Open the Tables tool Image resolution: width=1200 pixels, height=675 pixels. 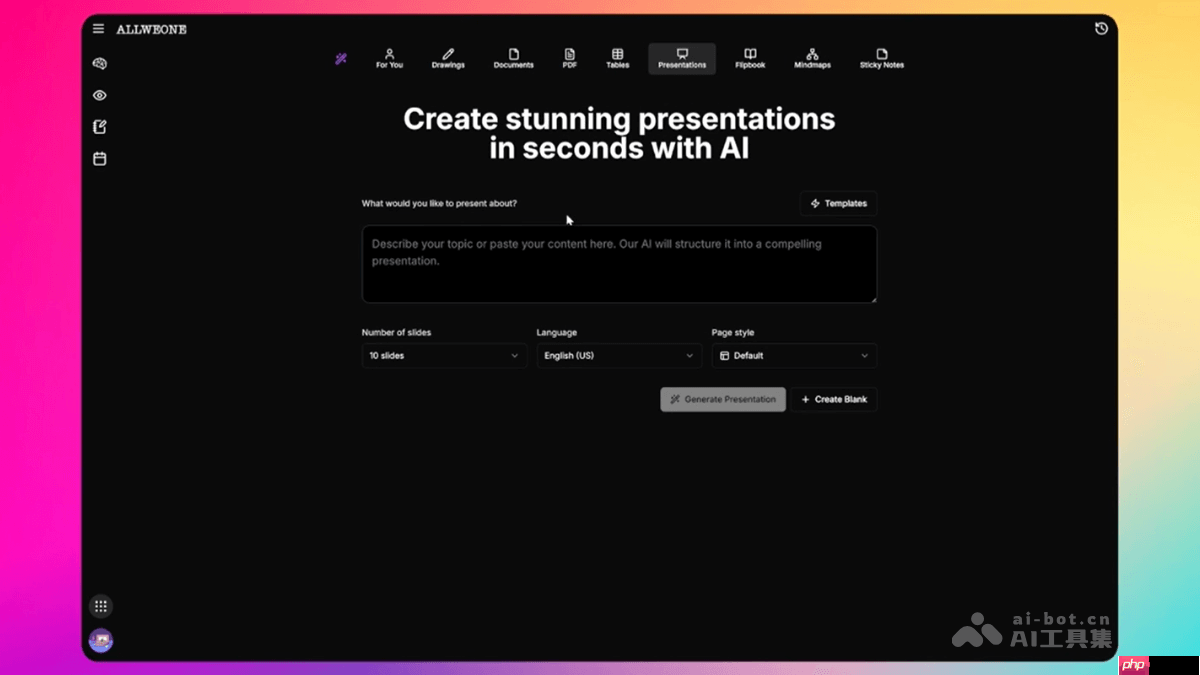point(617,58)
